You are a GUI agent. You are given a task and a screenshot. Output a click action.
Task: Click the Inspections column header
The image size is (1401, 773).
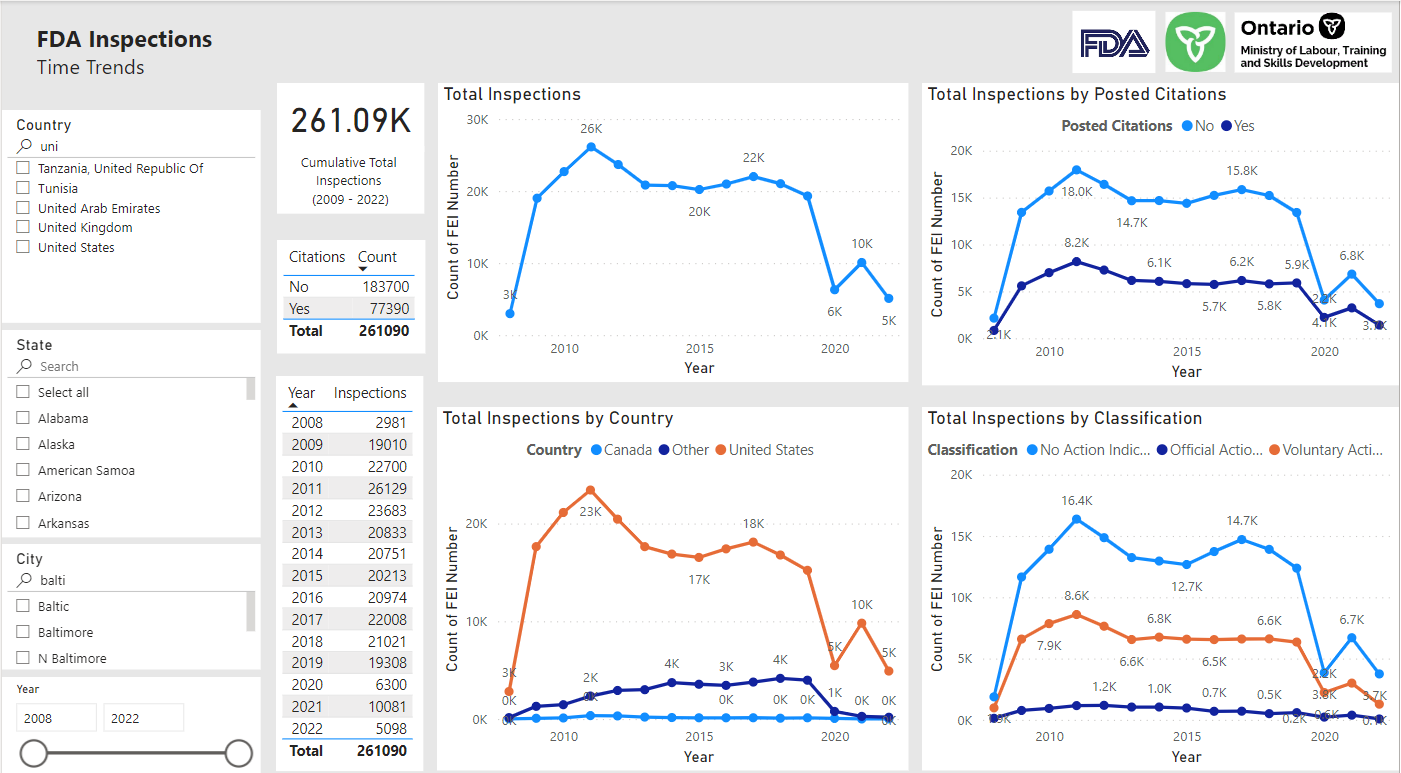pos(370,393)
